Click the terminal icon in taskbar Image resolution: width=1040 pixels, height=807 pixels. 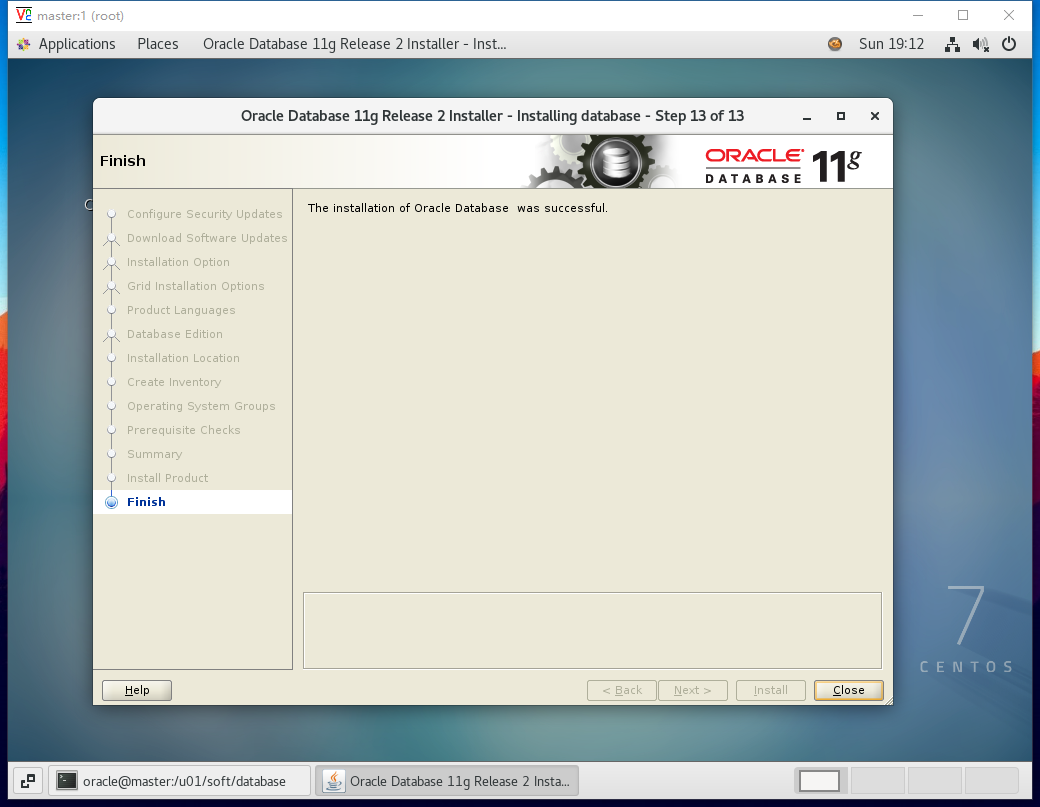[x=66, y=780]
